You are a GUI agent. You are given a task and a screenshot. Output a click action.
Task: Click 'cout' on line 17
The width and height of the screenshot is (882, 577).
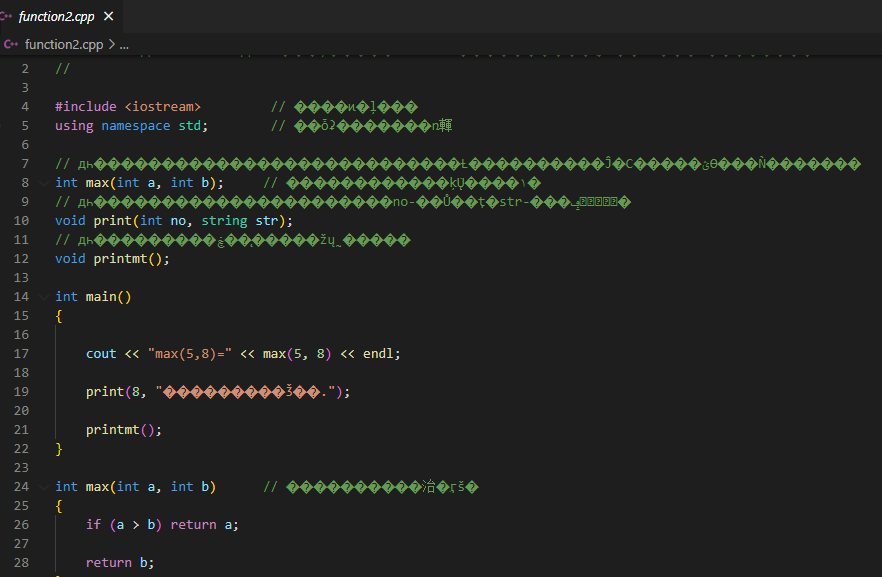tap(101, 354)
